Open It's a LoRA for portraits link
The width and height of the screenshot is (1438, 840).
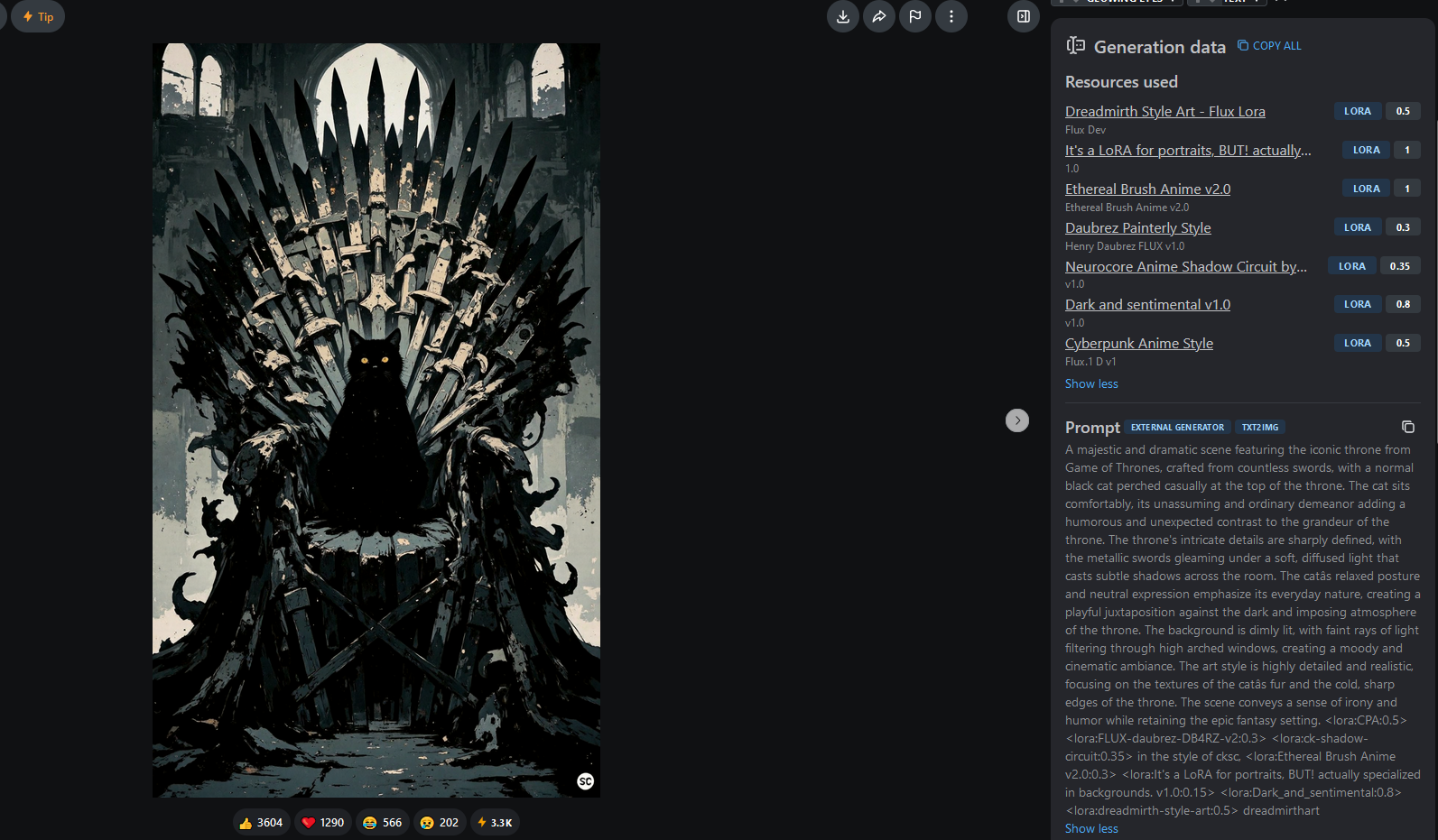point(1188,151)
